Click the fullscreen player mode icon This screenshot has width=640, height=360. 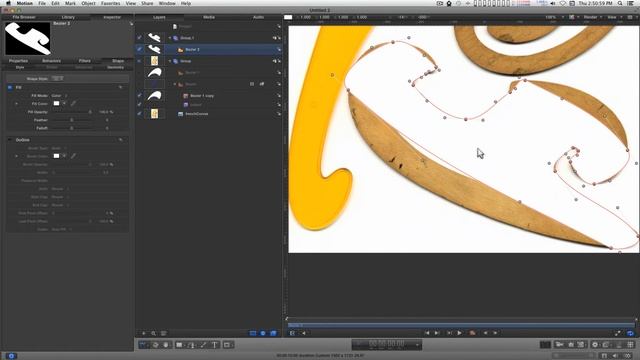pyautogui.click(x=618, y=333)
